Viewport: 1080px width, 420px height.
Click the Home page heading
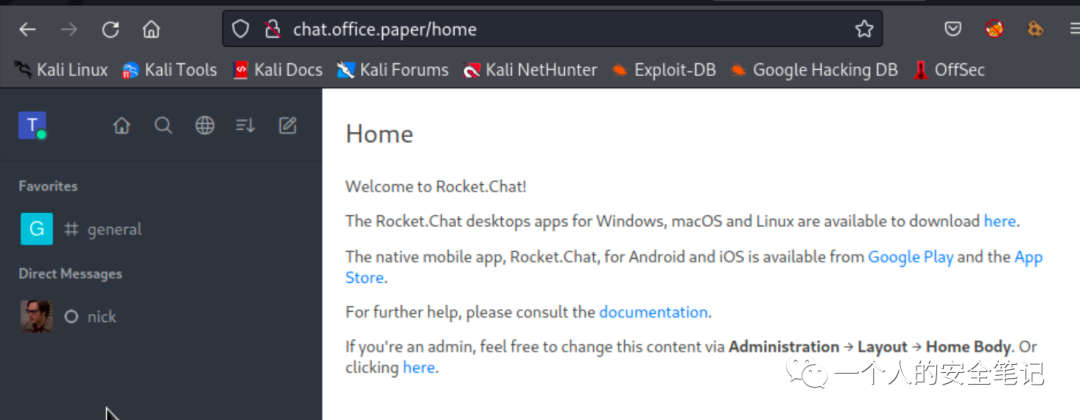click(x=380, y=134)
